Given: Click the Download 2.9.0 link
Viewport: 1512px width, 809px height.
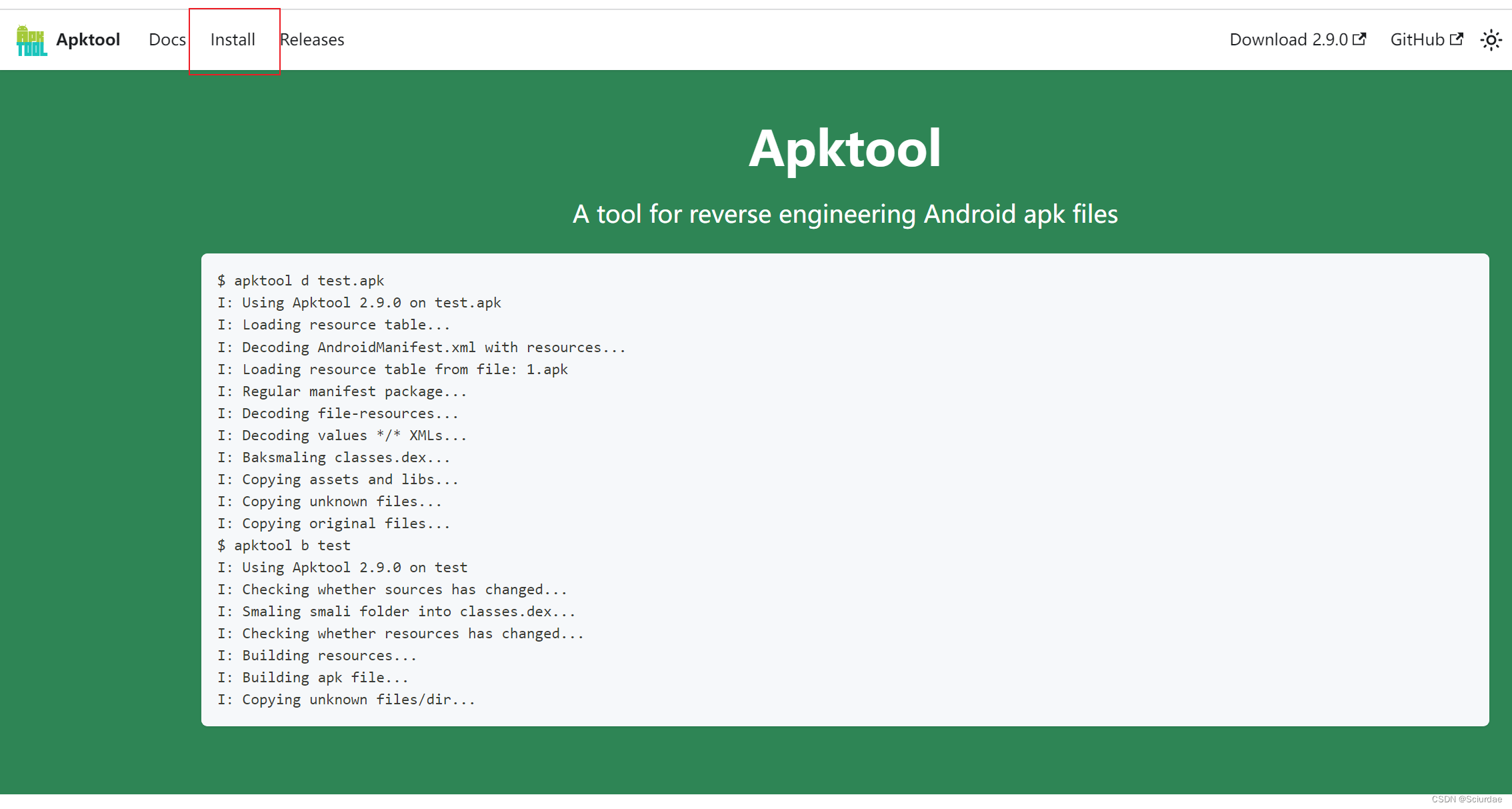Looking at the screenshot, I should [x=1288, y=40].
